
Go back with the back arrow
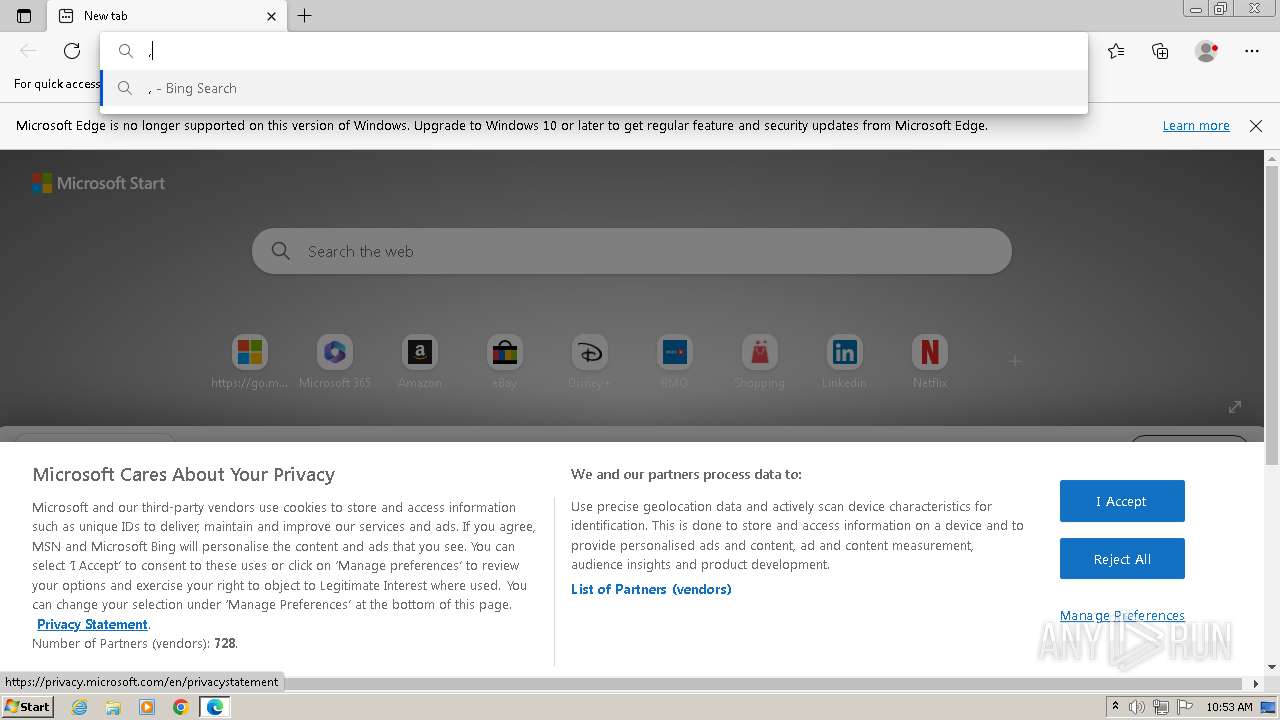[28, 51]
